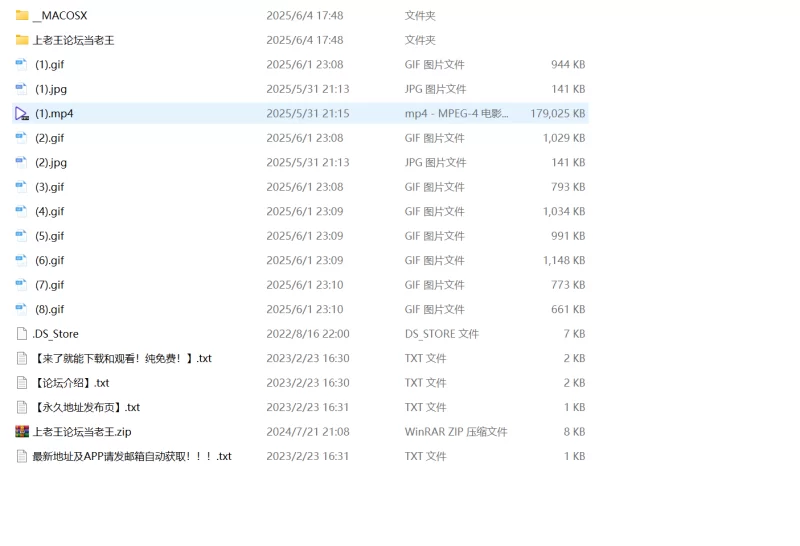The height and width of the screenshot is (546, 800).
Task: Click the 661 KB size of (8).gif
Action: tap(568, 309)
